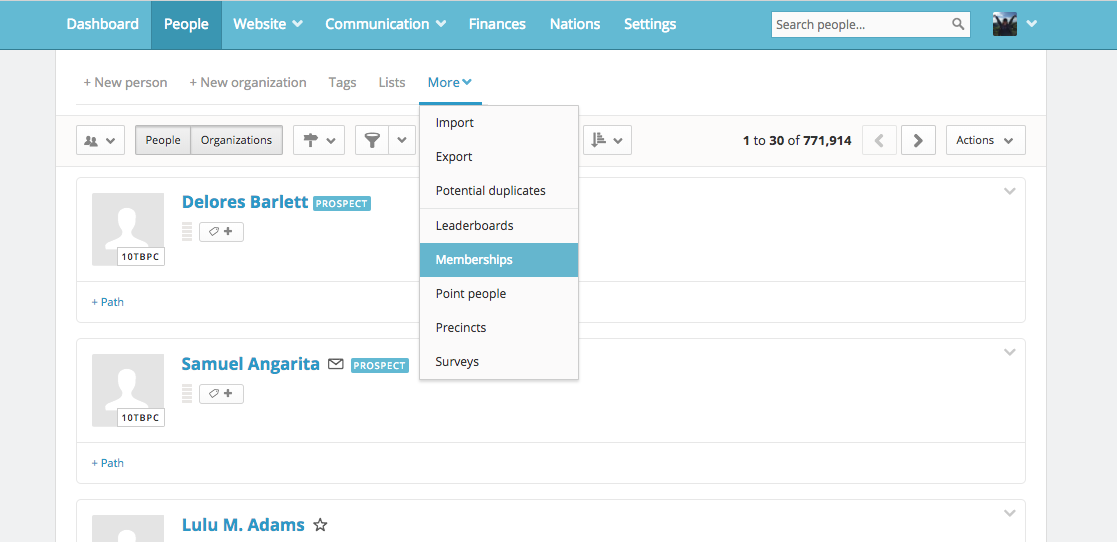1117x542 pixels.
Task: Toggle the People view button
Action: (163, 141)
